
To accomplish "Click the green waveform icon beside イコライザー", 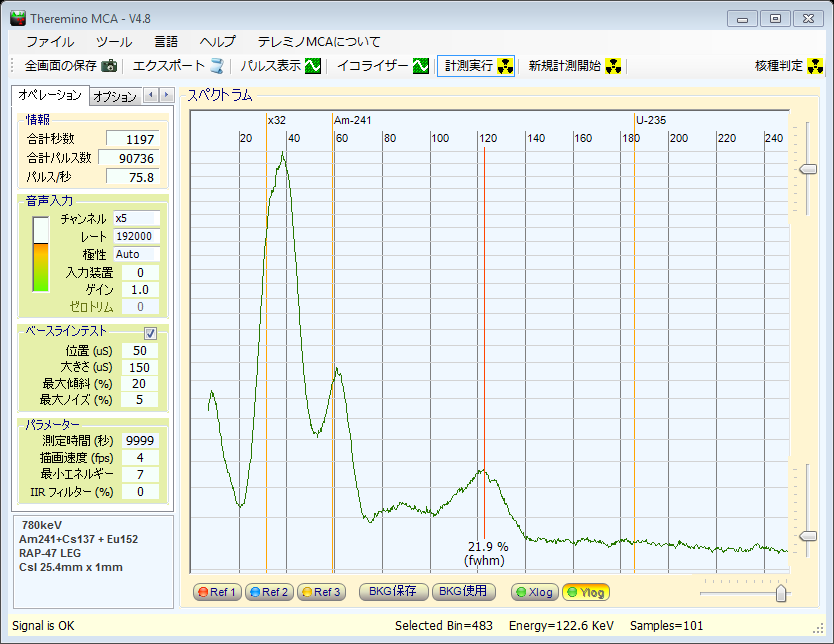I will point(421,66).
